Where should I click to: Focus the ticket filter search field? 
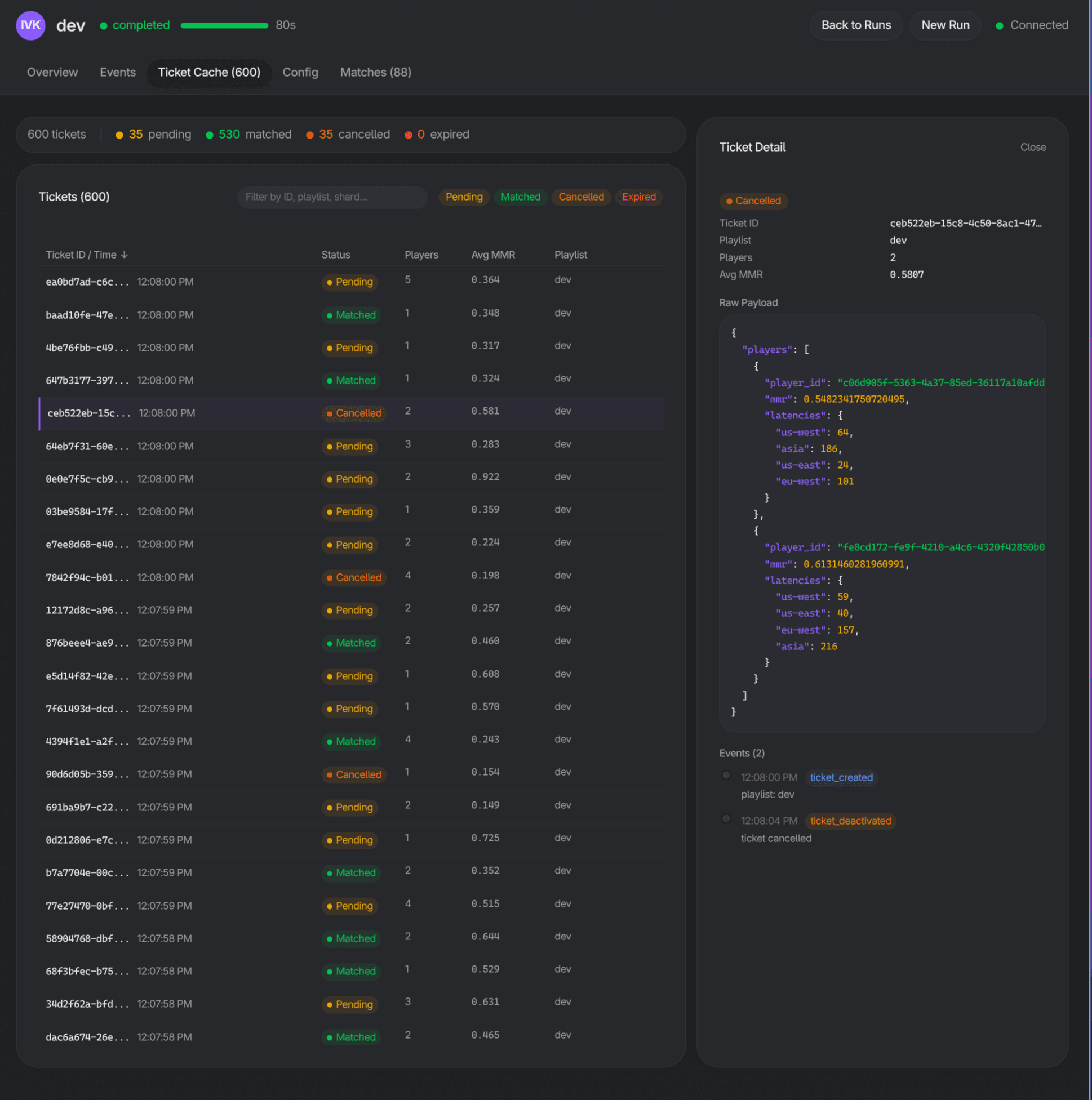pos(331,197)
